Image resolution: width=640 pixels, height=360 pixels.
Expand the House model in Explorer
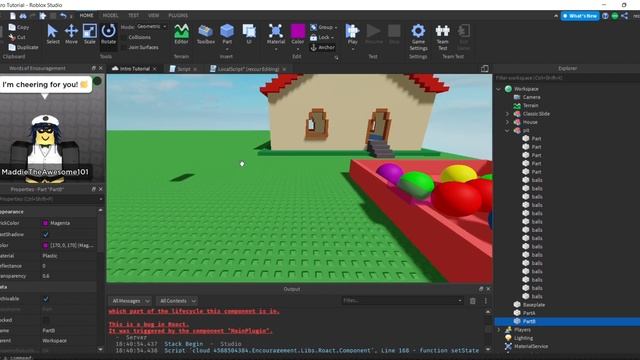[x=507, y=122]
